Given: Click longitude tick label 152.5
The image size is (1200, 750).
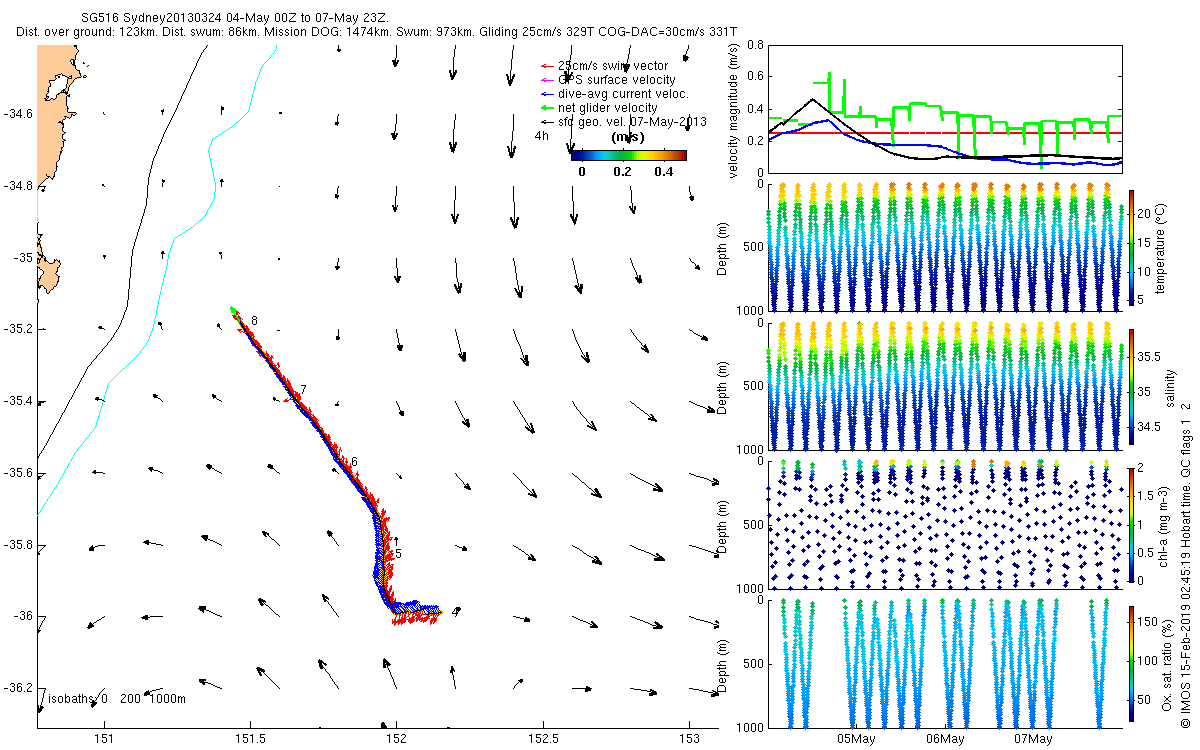Looking at the screenshot, I should point(543,738).
